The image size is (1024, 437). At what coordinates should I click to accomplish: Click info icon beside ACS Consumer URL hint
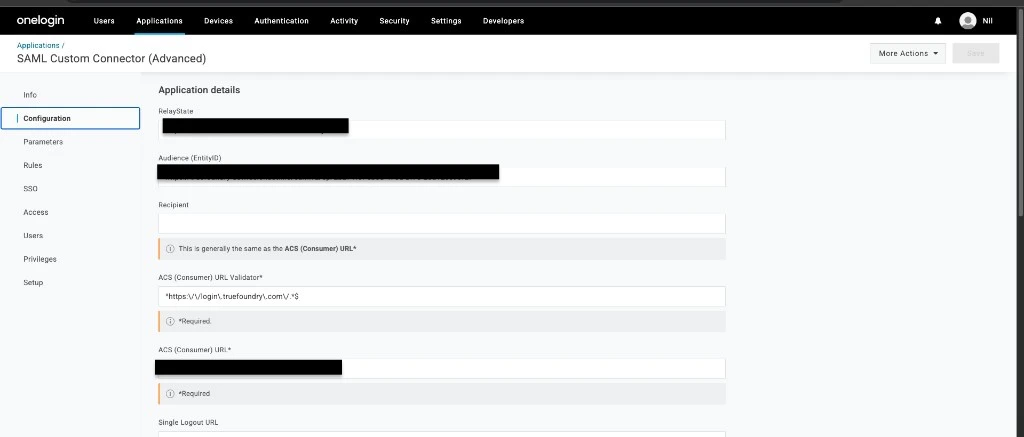click(x=170, y=249)
